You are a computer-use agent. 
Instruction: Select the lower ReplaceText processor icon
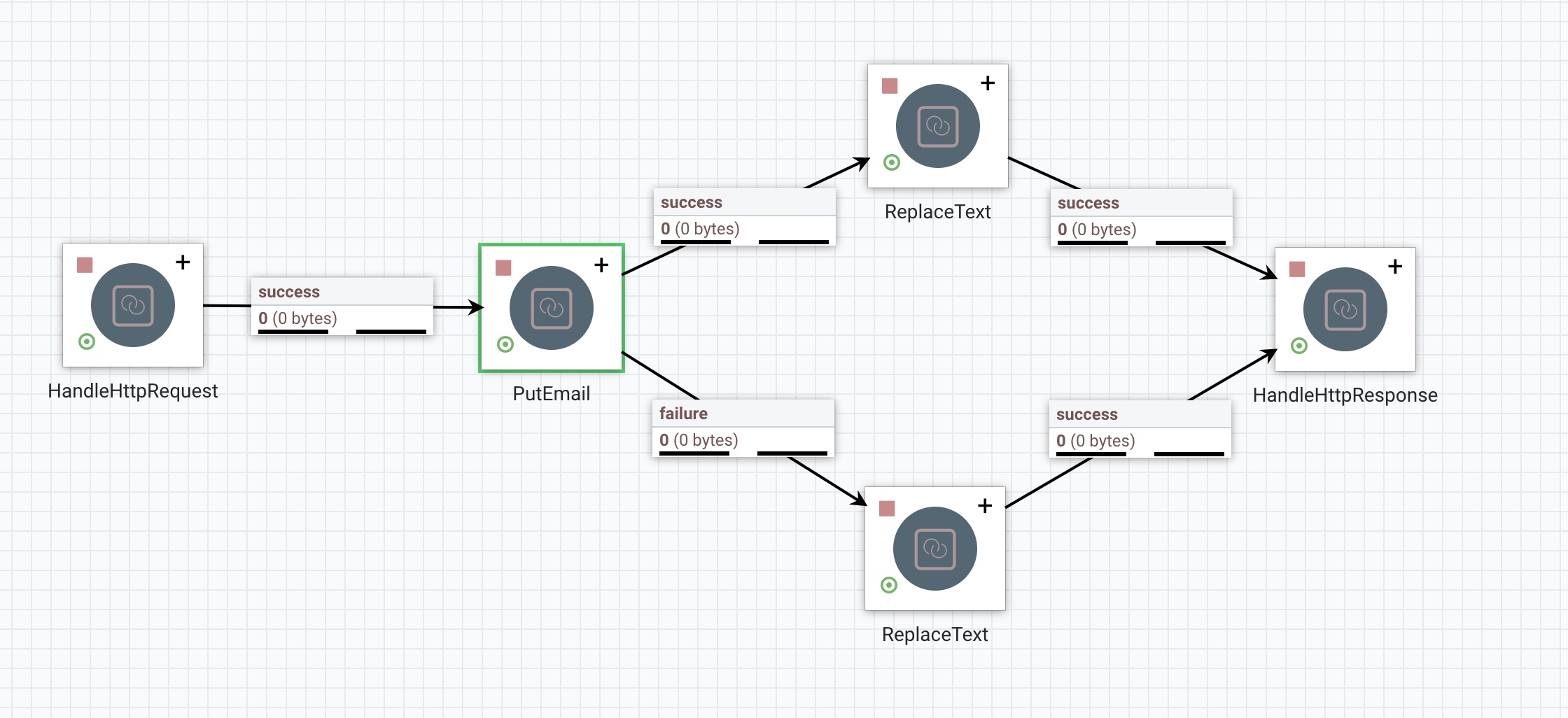(x=935, y=549)
